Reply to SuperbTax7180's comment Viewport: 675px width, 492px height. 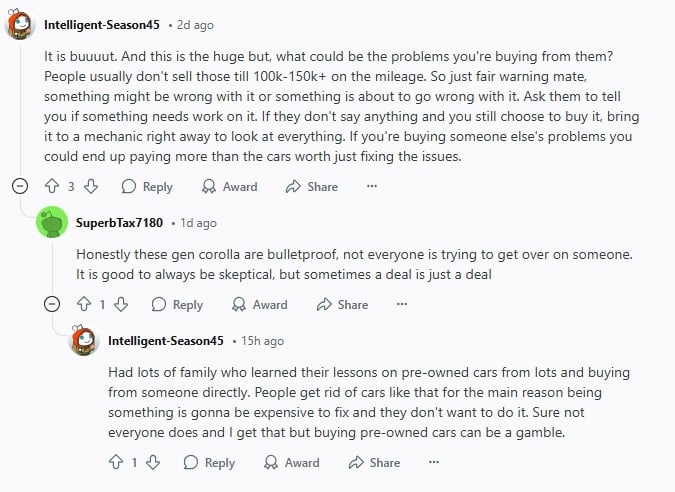tap(177, 304)
